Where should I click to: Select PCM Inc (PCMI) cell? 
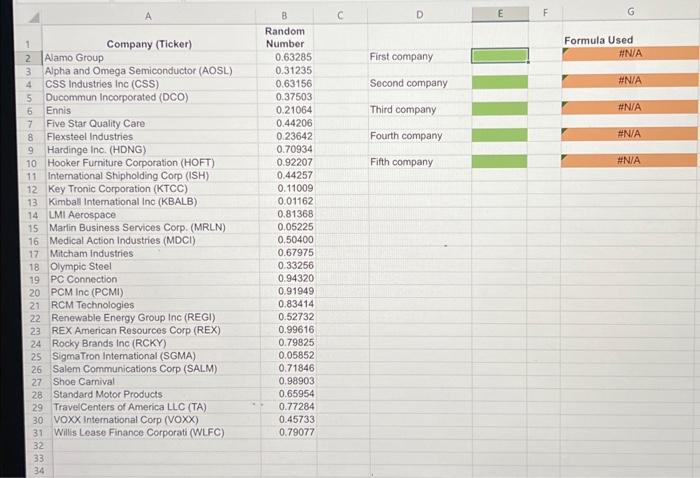pyautogui.click(x=156, y=292)
